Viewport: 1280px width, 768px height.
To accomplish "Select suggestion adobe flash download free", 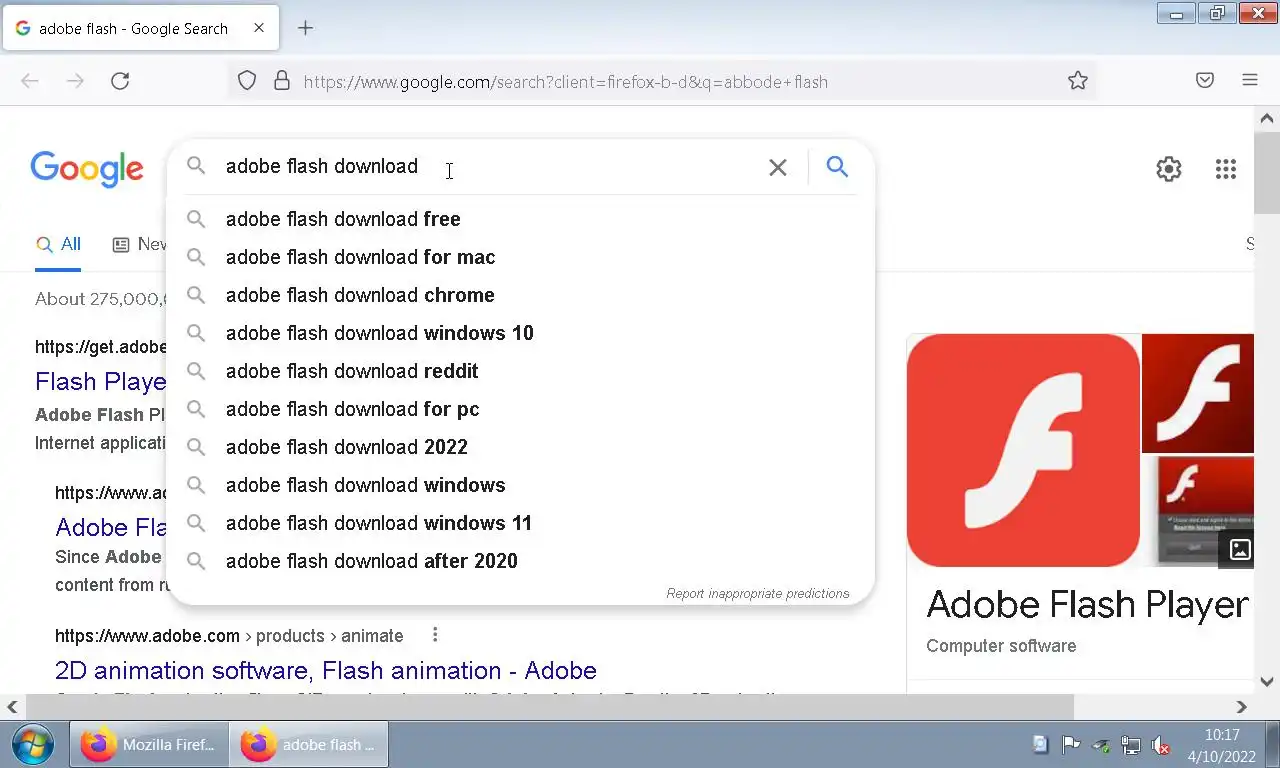I will pyautogui.click(x=520, y=219).
